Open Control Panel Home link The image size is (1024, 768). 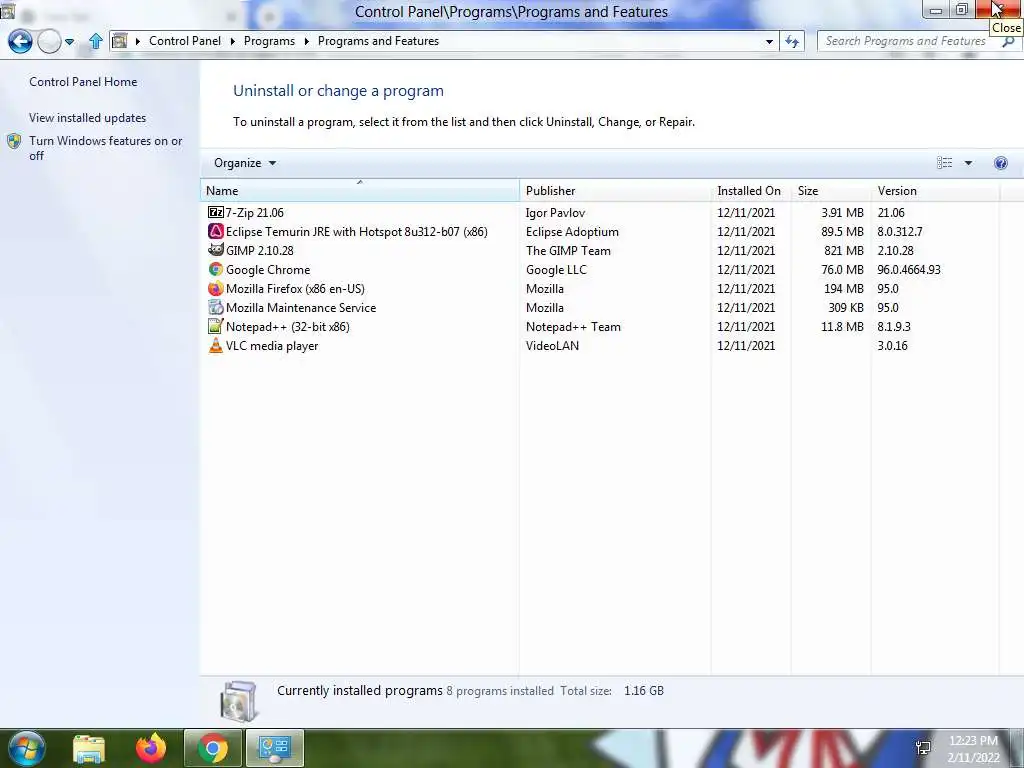click(x=83, y=82)
